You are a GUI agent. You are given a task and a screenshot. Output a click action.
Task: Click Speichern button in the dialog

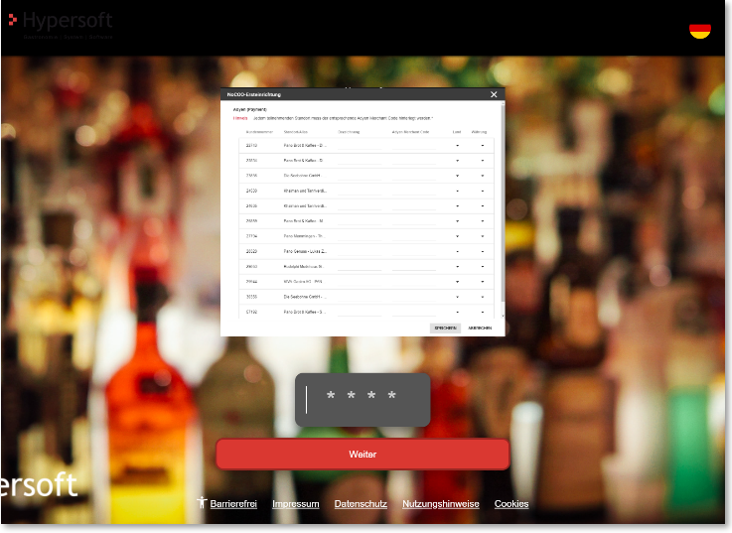coord(445,327)
